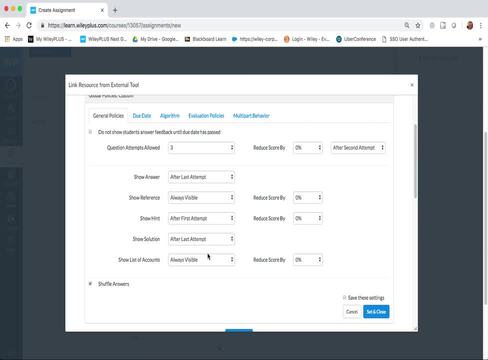Reload the current page
488x360 pixels.
[x=29, y=25]
